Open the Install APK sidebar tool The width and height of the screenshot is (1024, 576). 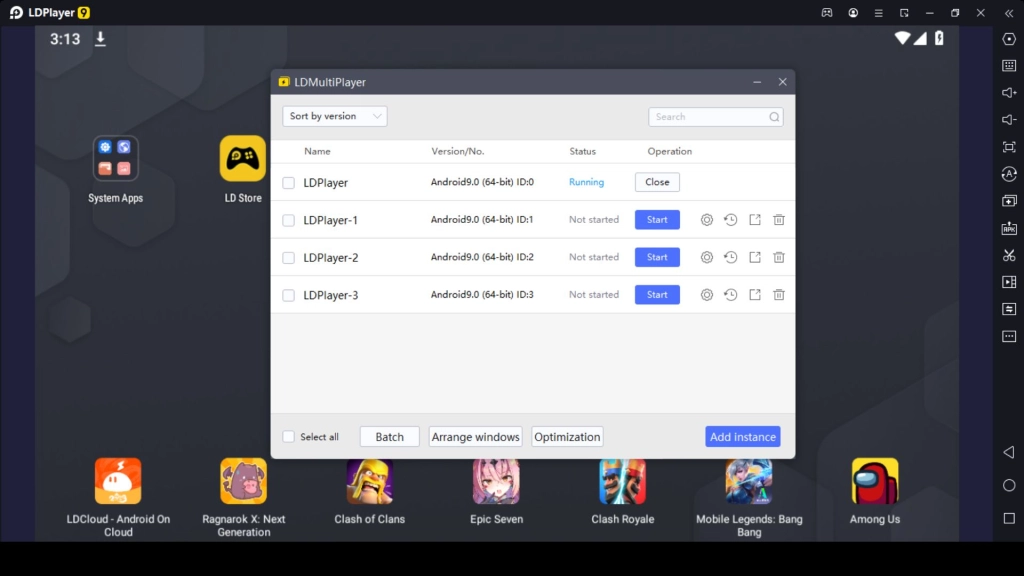click(x=1009, y=228)
